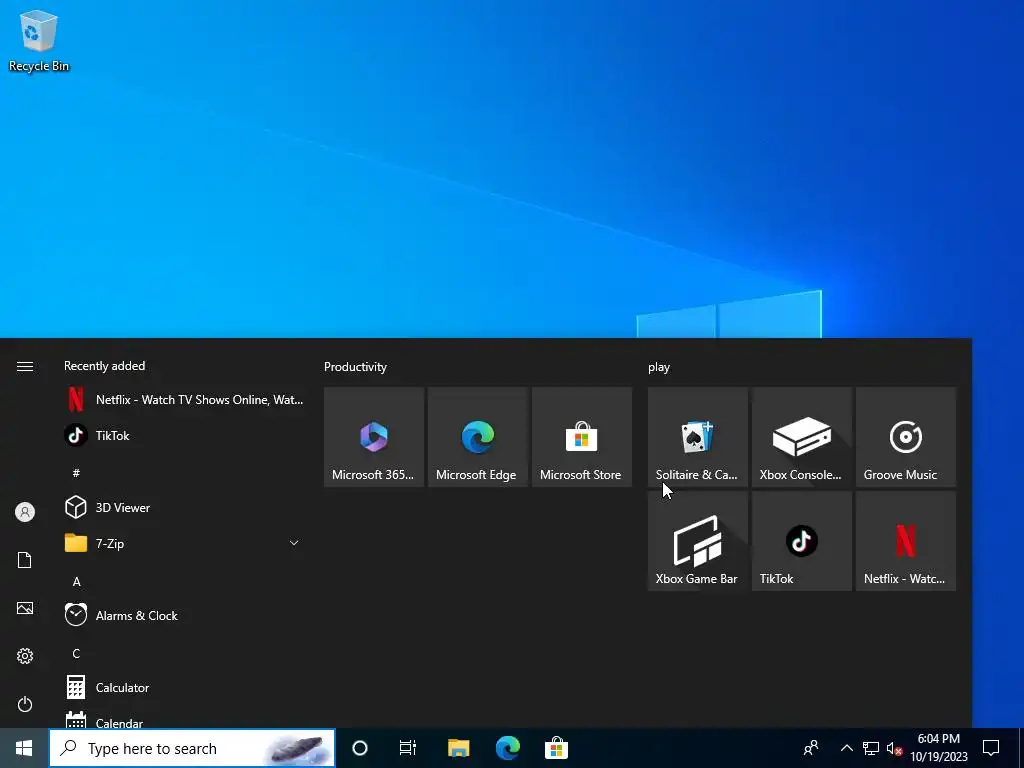Screen dimensions: 1024x768
Task: Open Task View on the taskbar
Action: click(x=408, y=748)
